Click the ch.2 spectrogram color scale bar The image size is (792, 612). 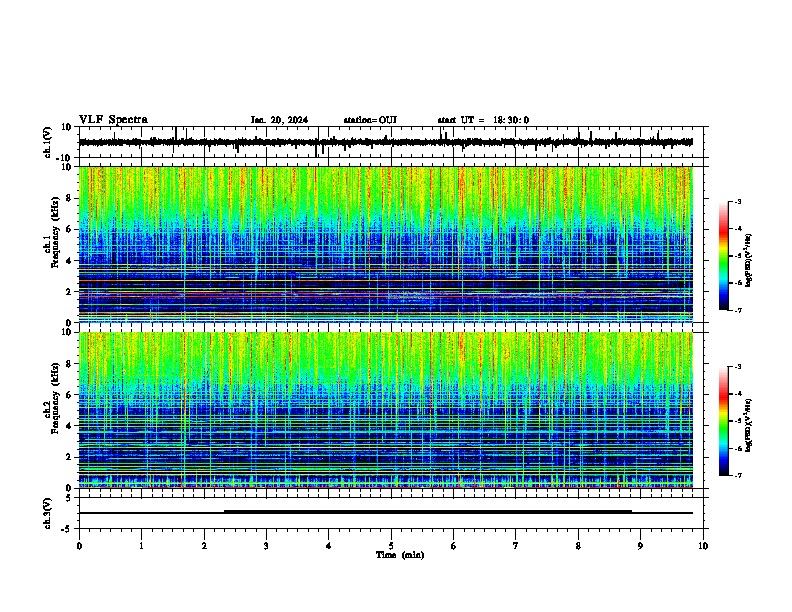click(x=724, y=421)
